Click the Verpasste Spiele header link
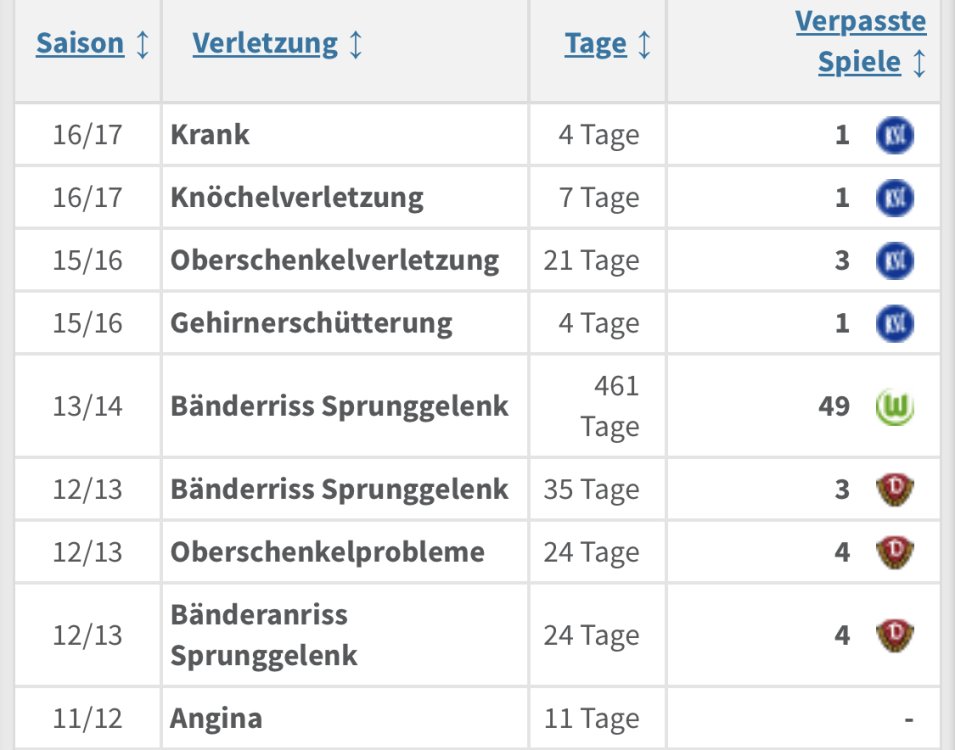The height and width of the screenshot is (750, 955). 860,41
